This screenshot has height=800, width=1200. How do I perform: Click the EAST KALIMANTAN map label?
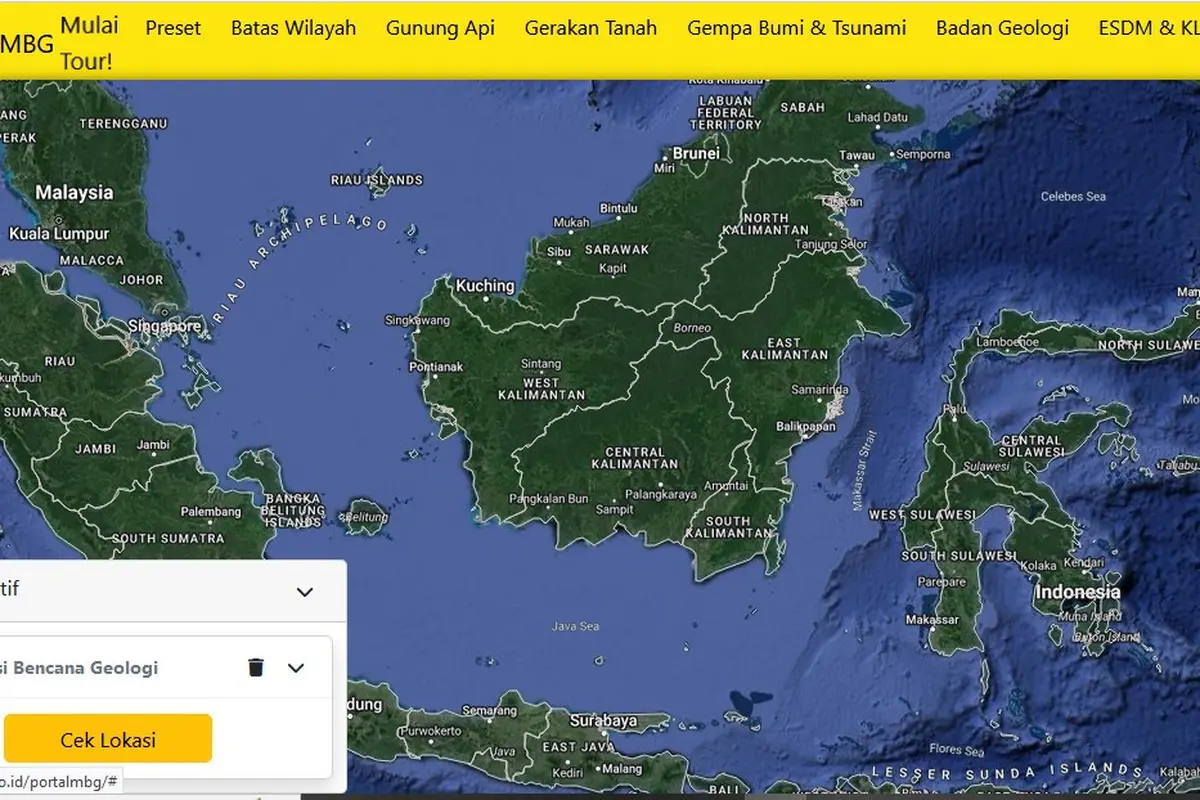pyautogui.click(x=785, y=348)
